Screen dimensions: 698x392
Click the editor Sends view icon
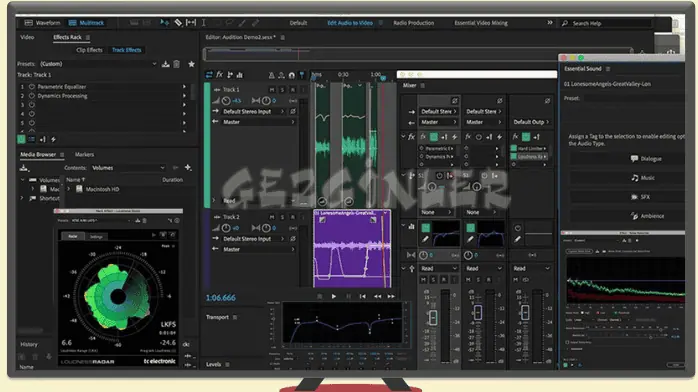click(230, 75)
